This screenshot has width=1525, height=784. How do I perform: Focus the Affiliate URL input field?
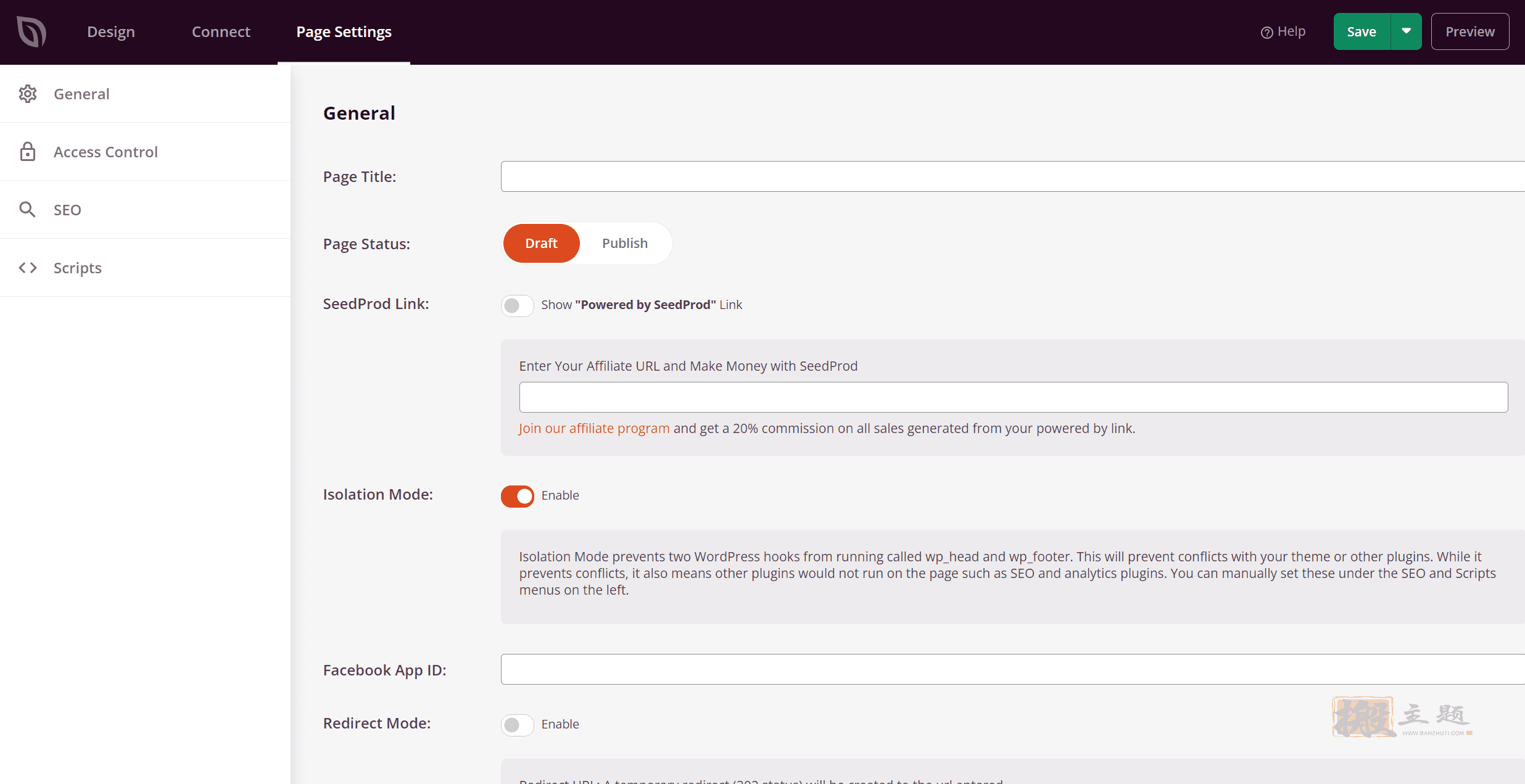click(x=1014, y=397)
